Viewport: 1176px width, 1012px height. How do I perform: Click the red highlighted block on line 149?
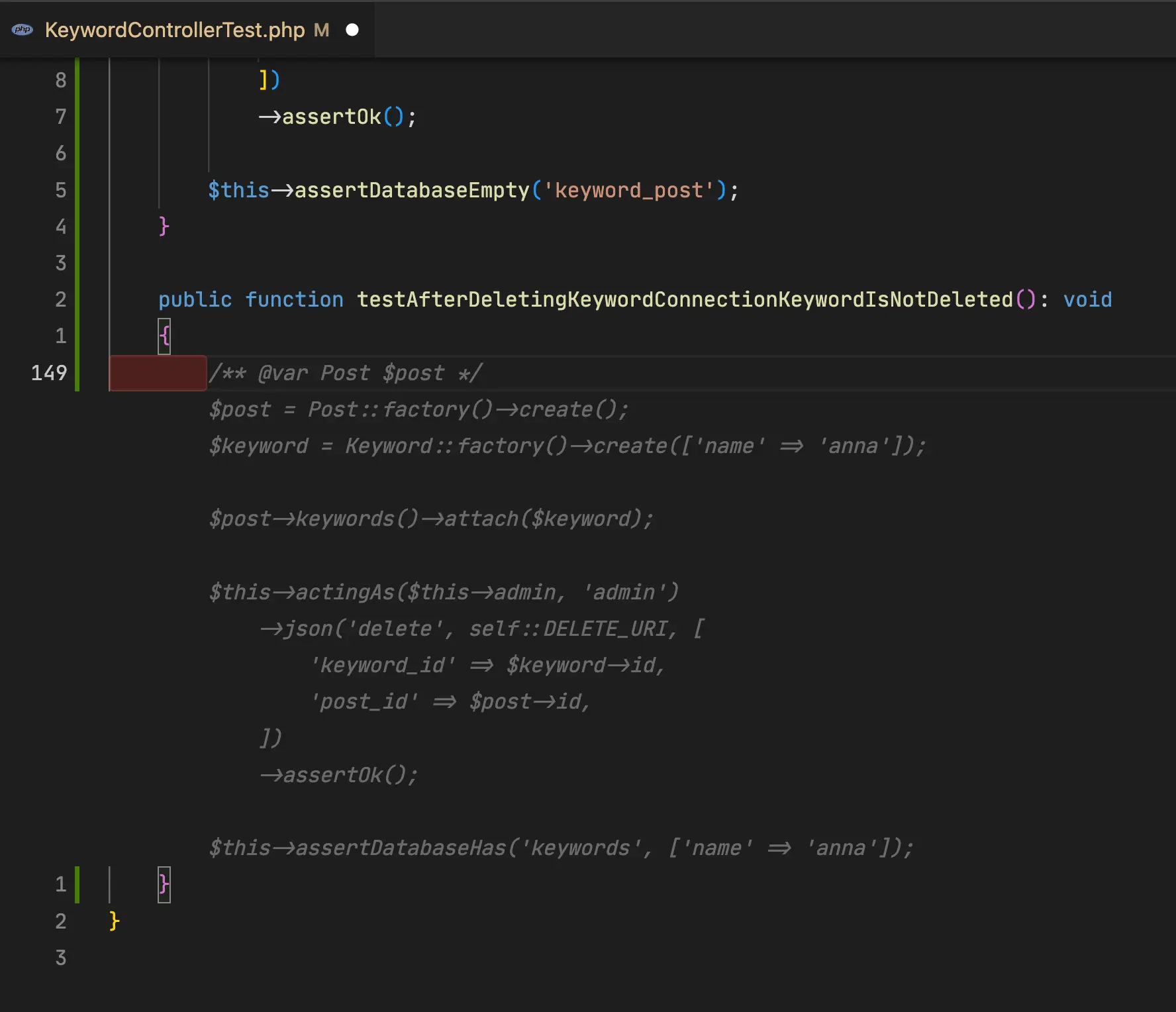[158, 373]
